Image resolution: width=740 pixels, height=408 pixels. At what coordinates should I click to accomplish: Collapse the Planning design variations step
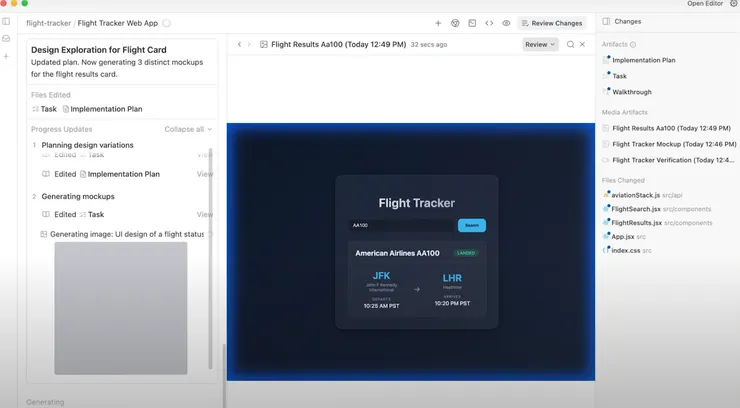87,145
